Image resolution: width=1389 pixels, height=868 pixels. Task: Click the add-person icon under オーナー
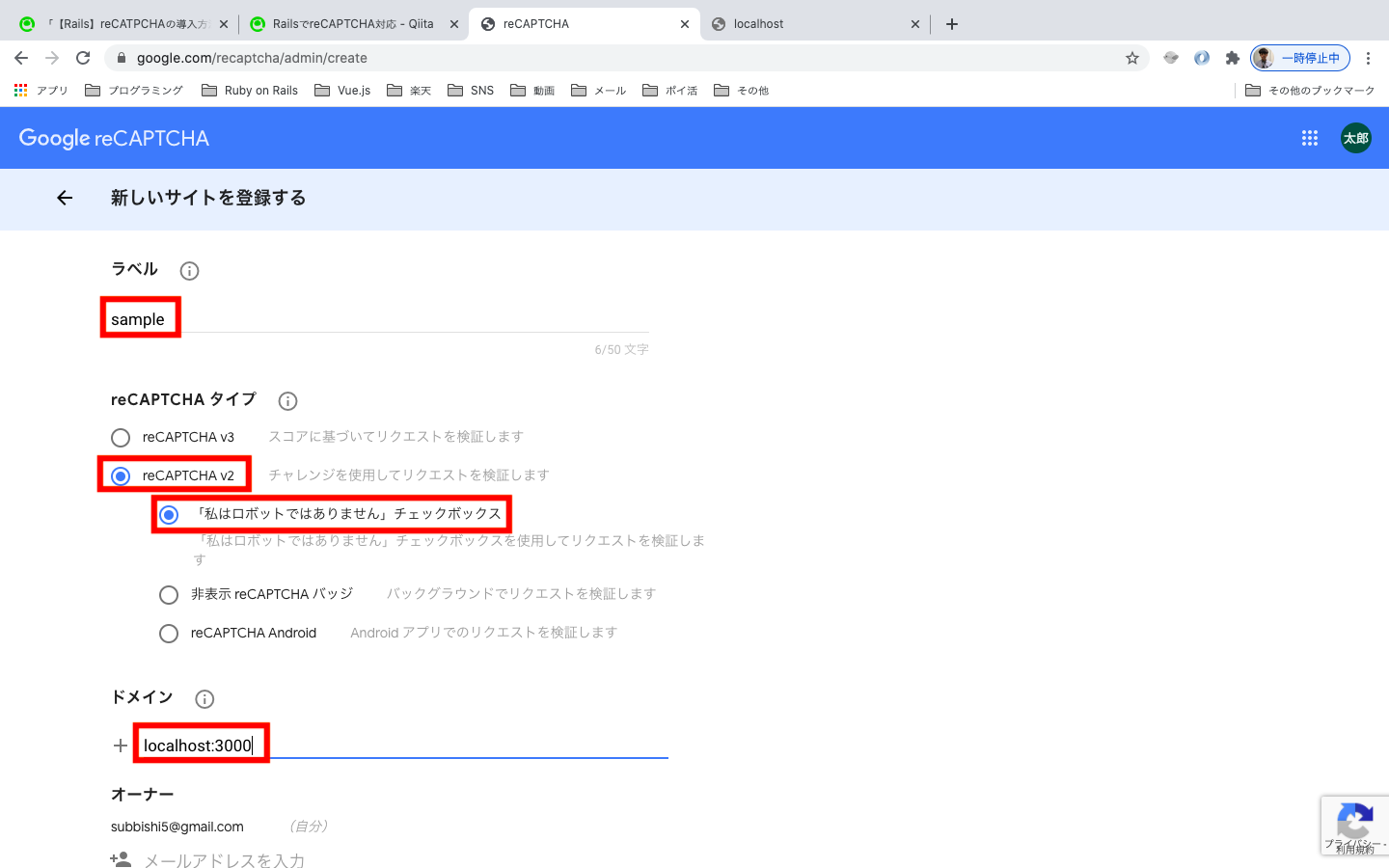(121, 859)
